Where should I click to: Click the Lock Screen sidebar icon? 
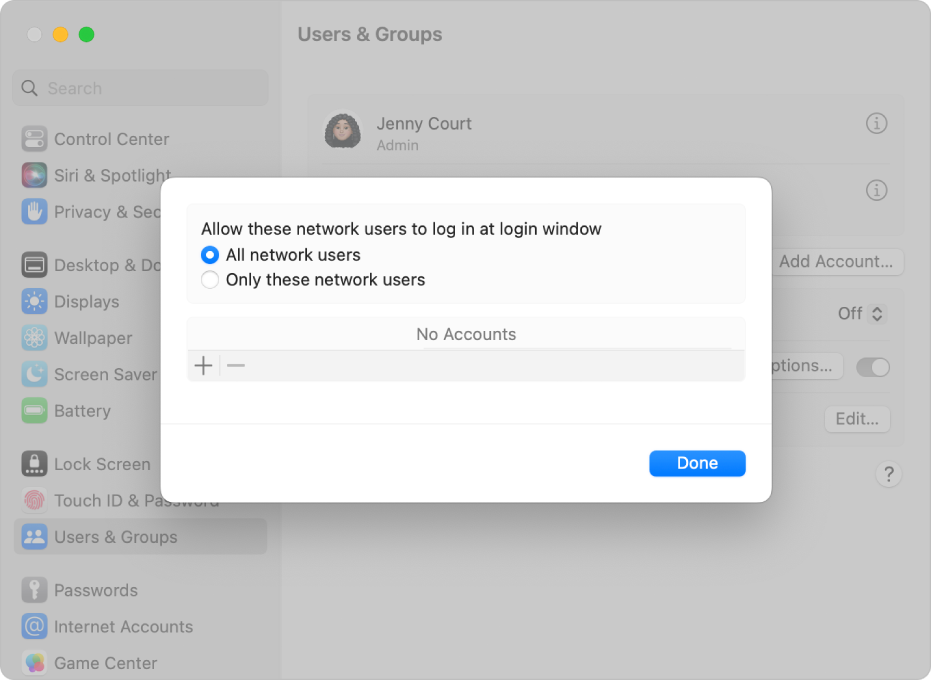pos(35,464)
